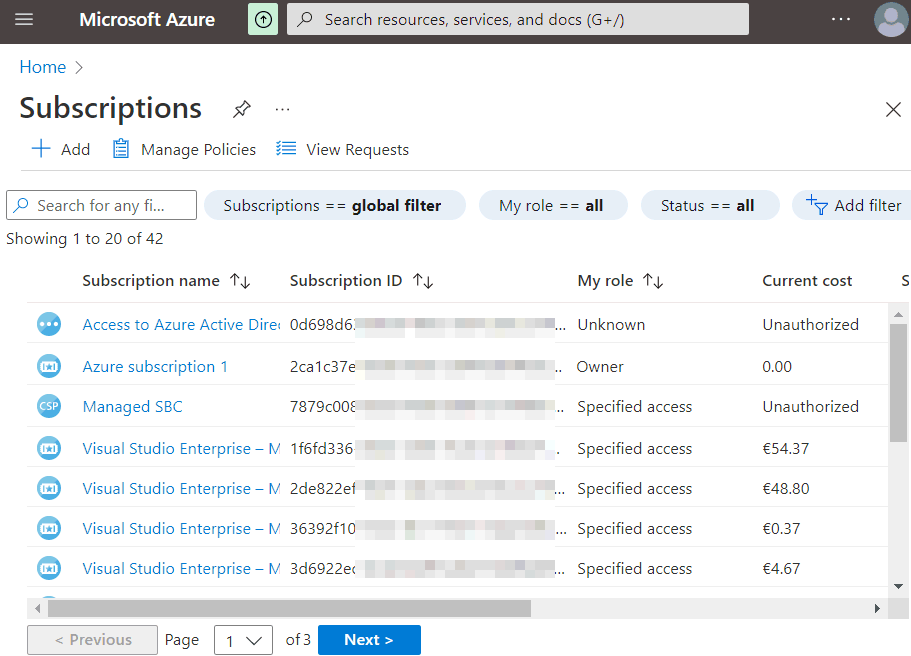Click the icon of the row costing €48.80
911x656 pixels.
click(x=49, y=489)
